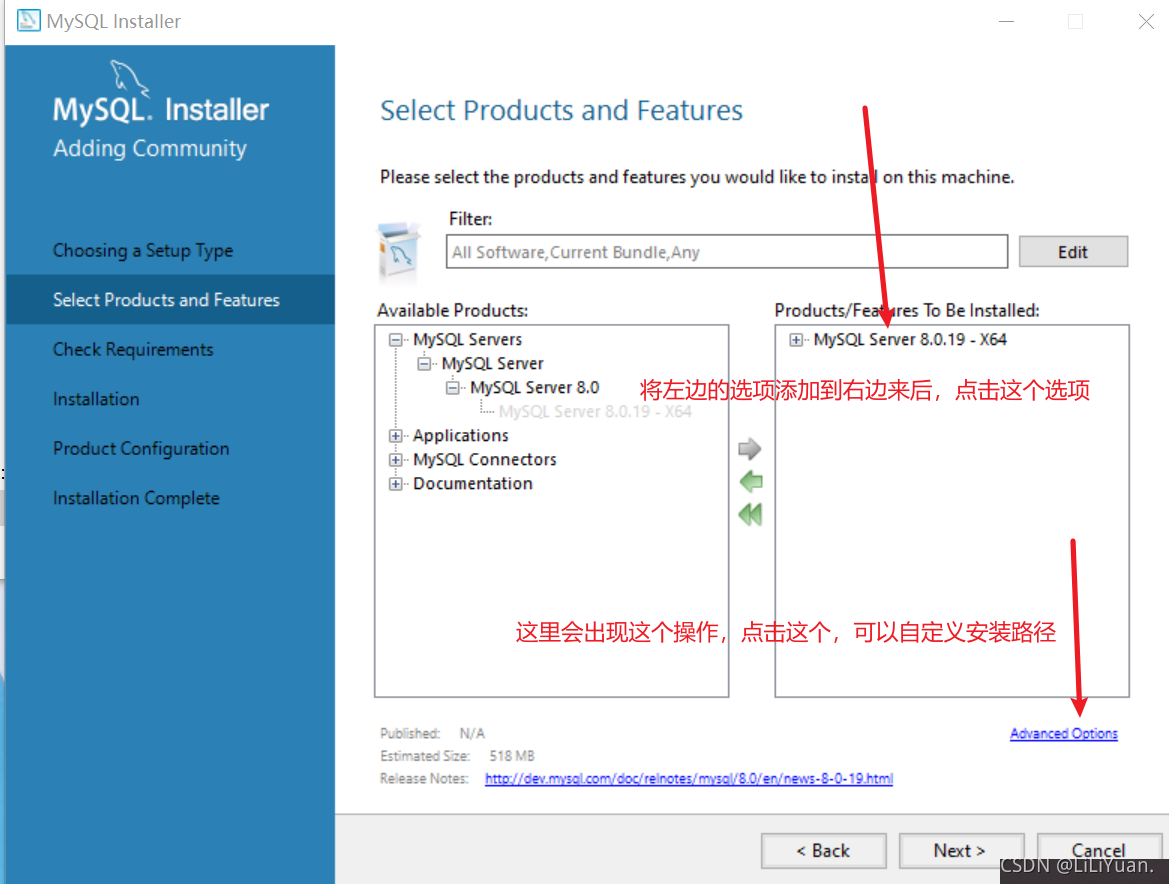Select the MySQL Servers tree label
Image resolution: width=1169 pixels, height=884 pixels.
click(467, 340)
